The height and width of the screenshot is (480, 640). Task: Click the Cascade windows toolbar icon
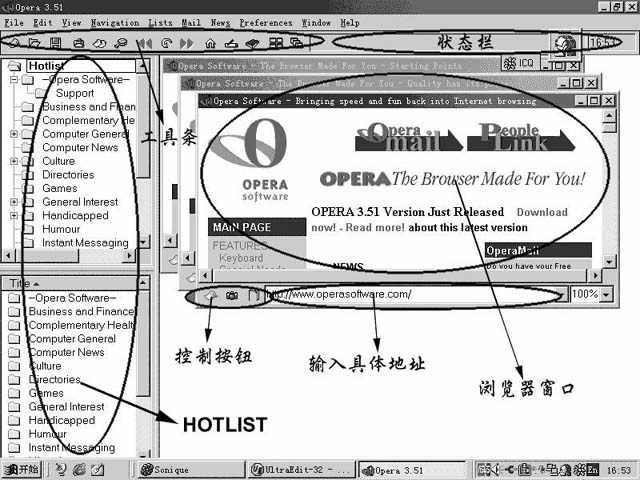pyautogui.click(x=297, y=42)
